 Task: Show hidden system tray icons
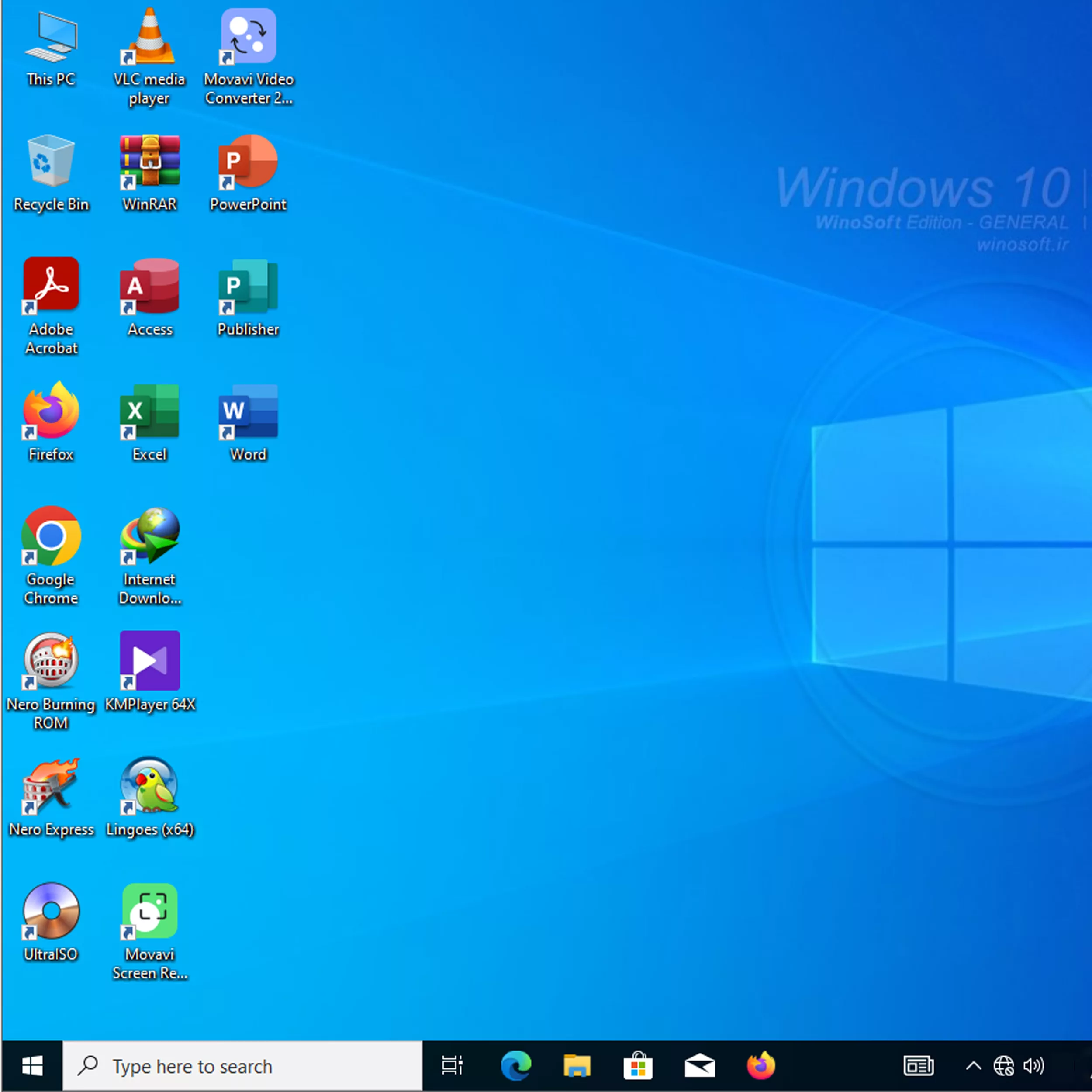(973, 1066)
